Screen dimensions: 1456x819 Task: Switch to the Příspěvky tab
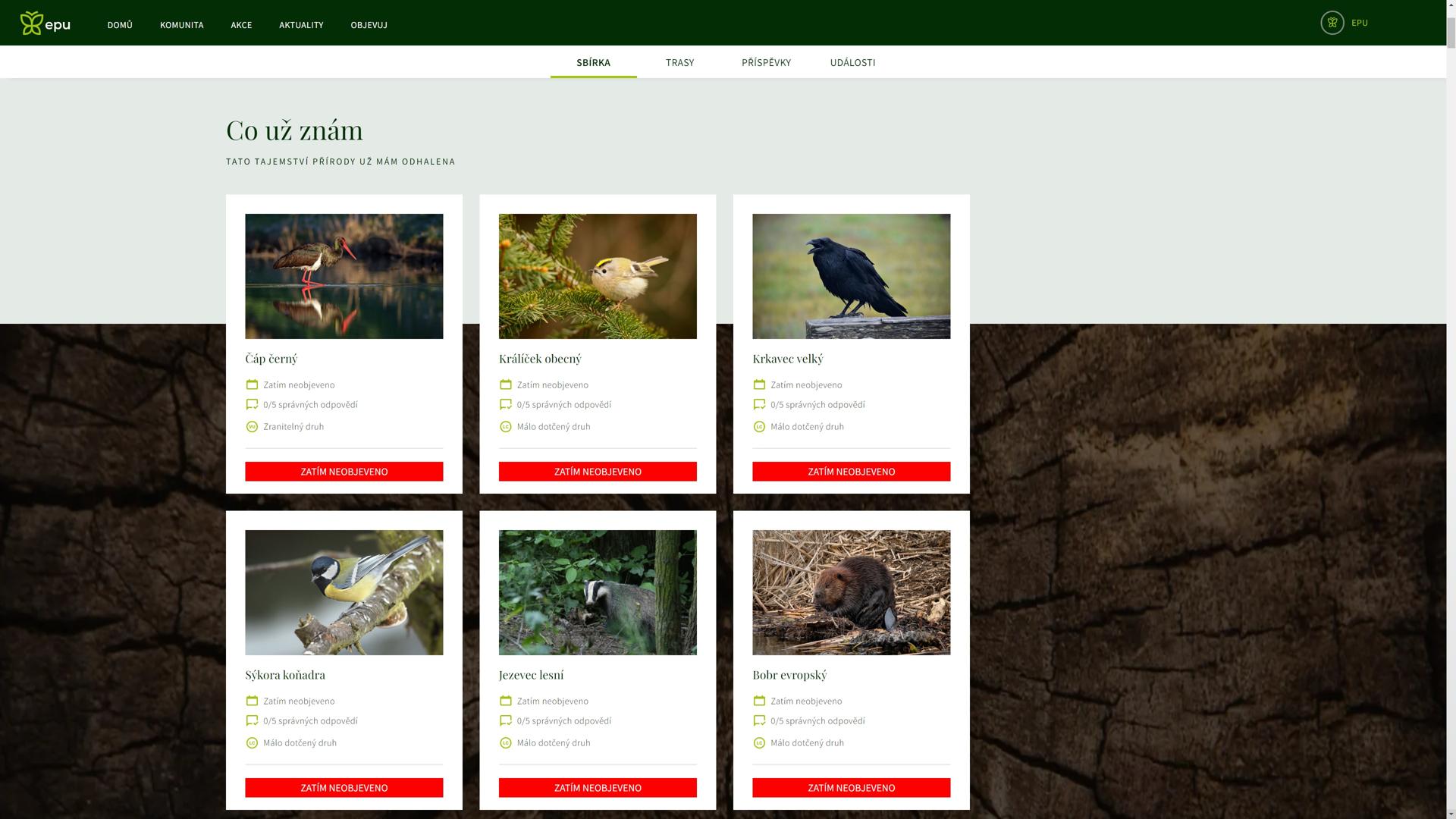[x=766, y=62]
